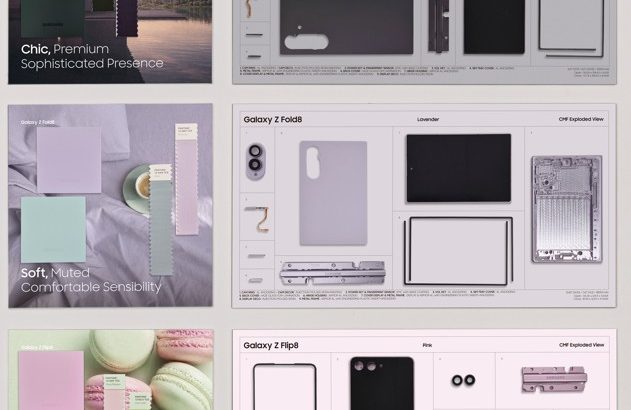Pick the grey-green fabric strip swatch
The width and height of the screenshot is (631, 410).
coord(161,220)
